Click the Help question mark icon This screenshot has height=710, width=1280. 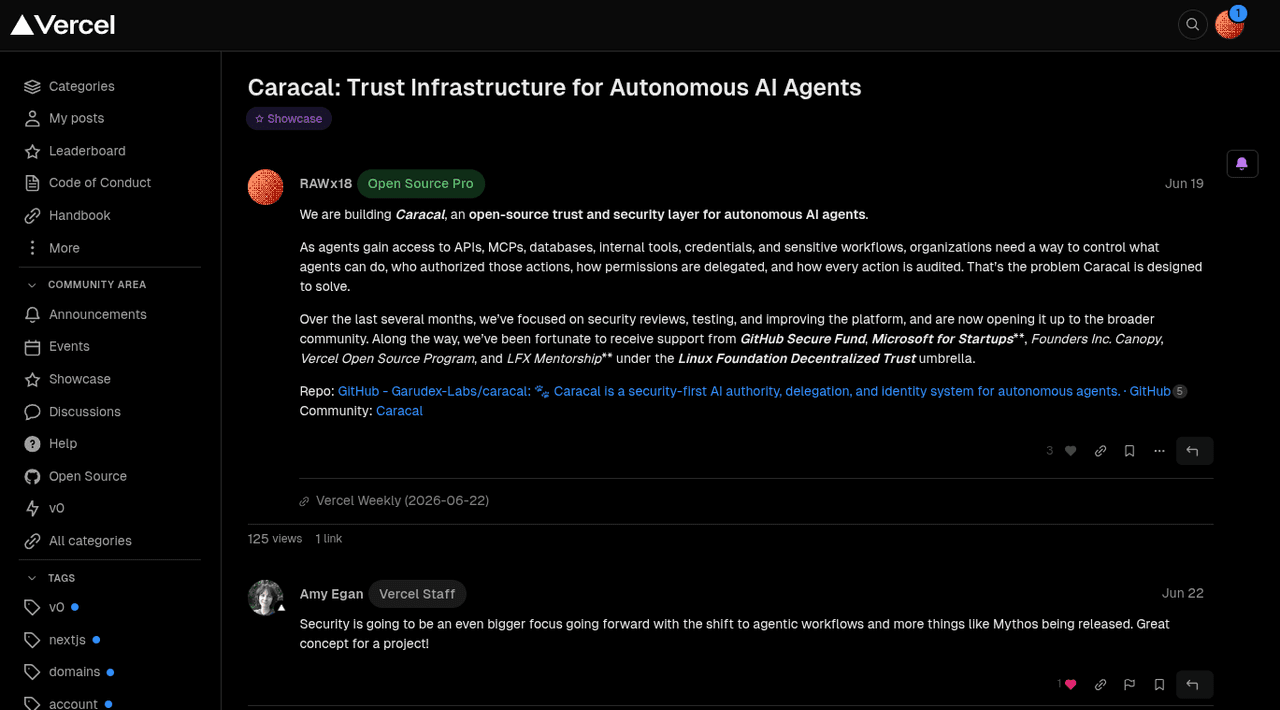[32, 444]
